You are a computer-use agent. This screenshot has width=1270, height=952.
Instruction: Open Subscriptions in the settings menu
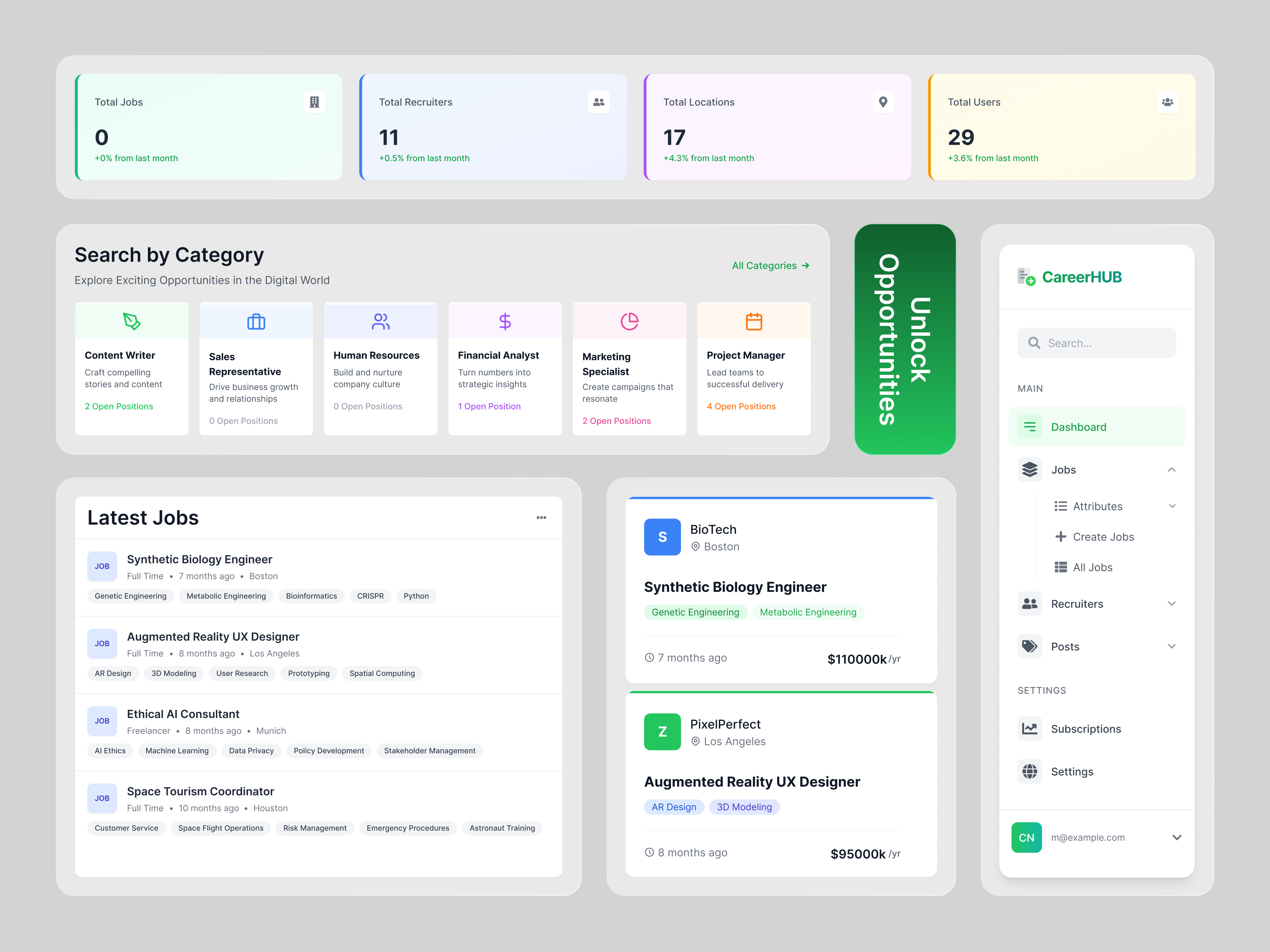click(1085, 729)
